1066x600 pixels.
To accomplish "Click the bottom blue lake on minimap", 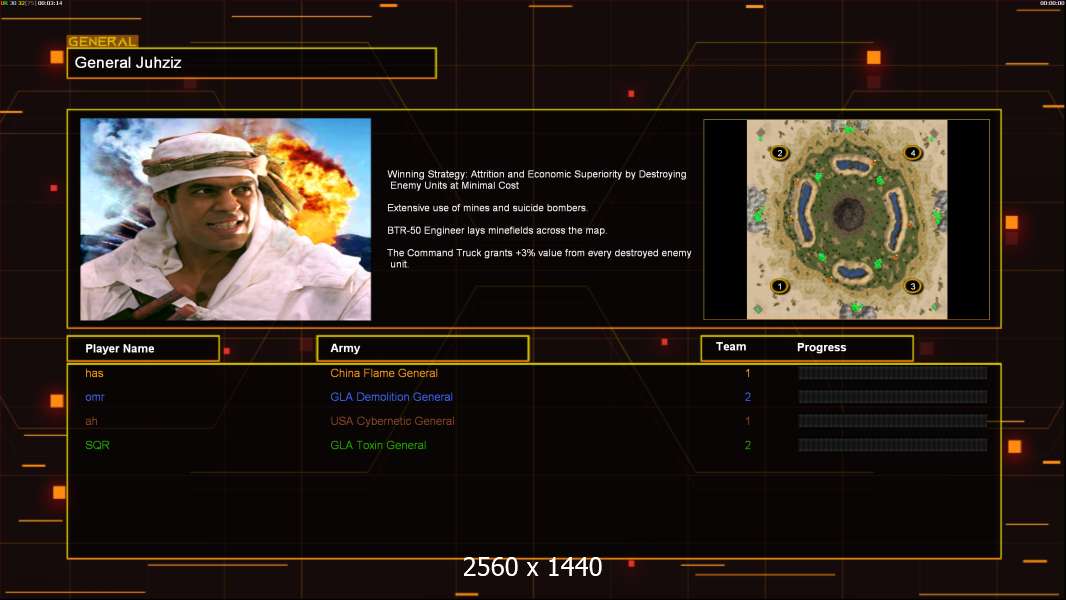I will (x=850, y=272).
